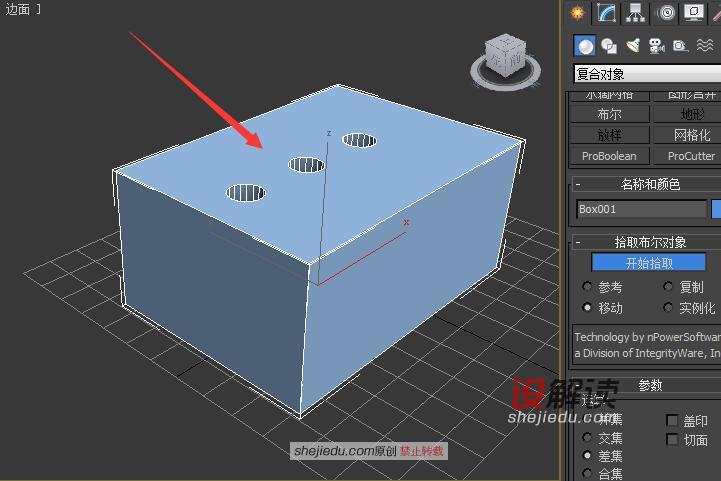Select the 交集 operation radio

(x=587, y=437)
